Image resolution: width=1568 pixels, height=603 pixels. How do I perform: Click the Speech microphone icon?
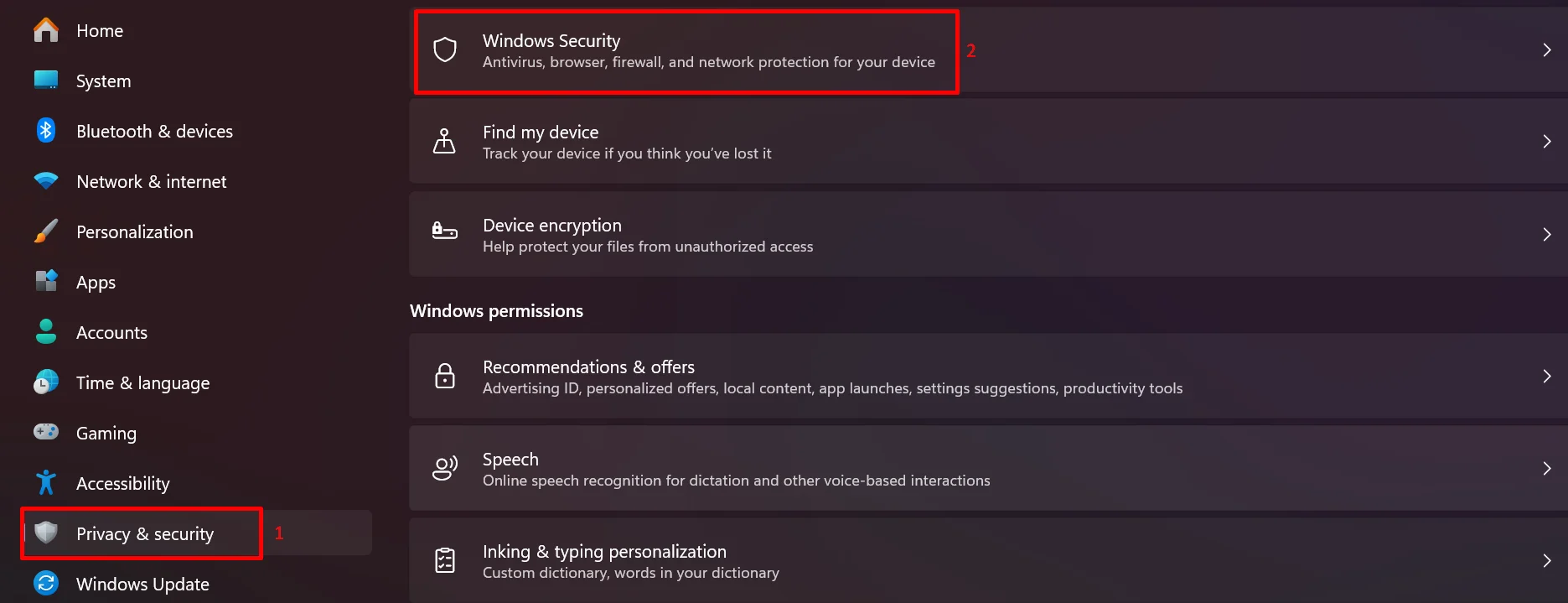click(444, 468)
